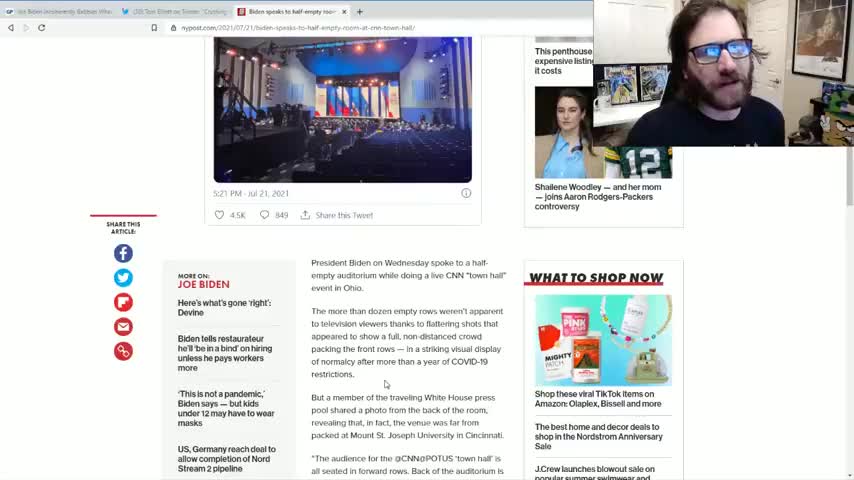
Task: Click the browser forward arrow
Action: [26, 28]
